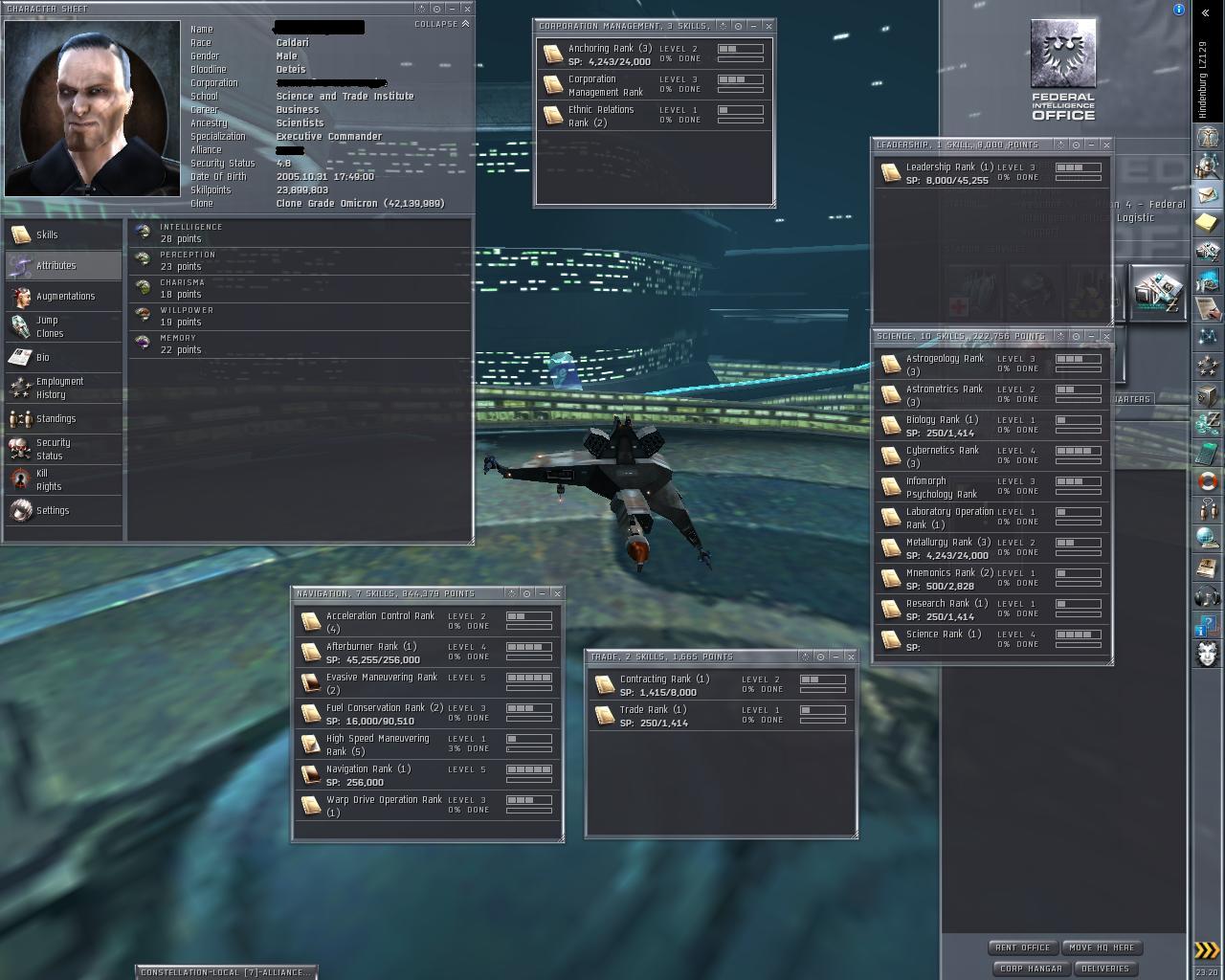This screenshot has width=1225, height=980.
Task: Click the Leadership skill book icon
Action: point(890,172)
